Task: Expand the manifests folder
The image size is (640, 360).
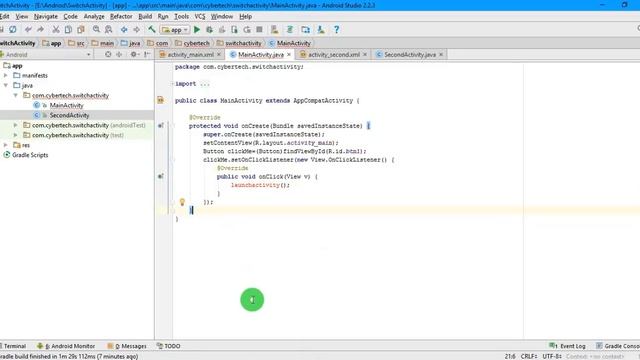Action: click(x=6, y=76)
